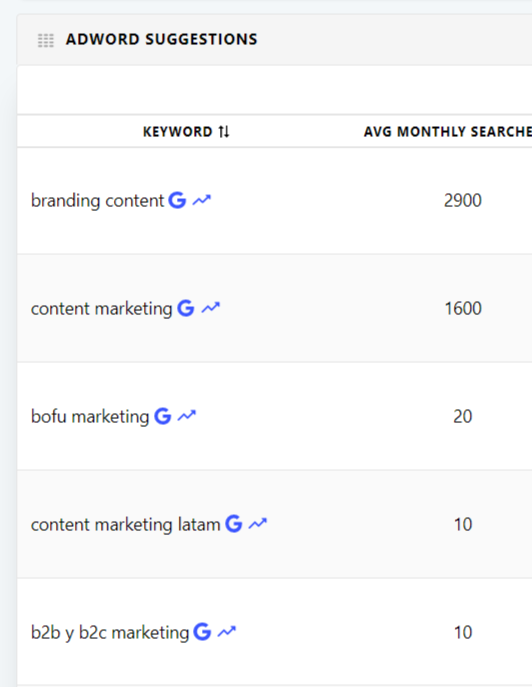Select the bofu marketing keyword text
532x687 pixels.
90,417
